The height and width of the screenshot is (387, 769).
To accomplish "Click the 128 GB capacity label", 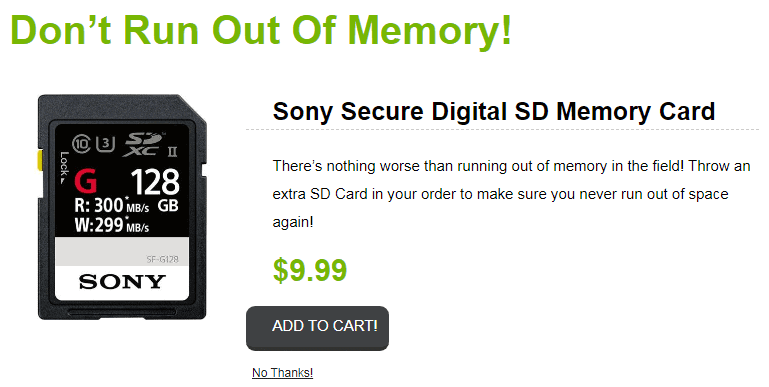I will [155, 189].
